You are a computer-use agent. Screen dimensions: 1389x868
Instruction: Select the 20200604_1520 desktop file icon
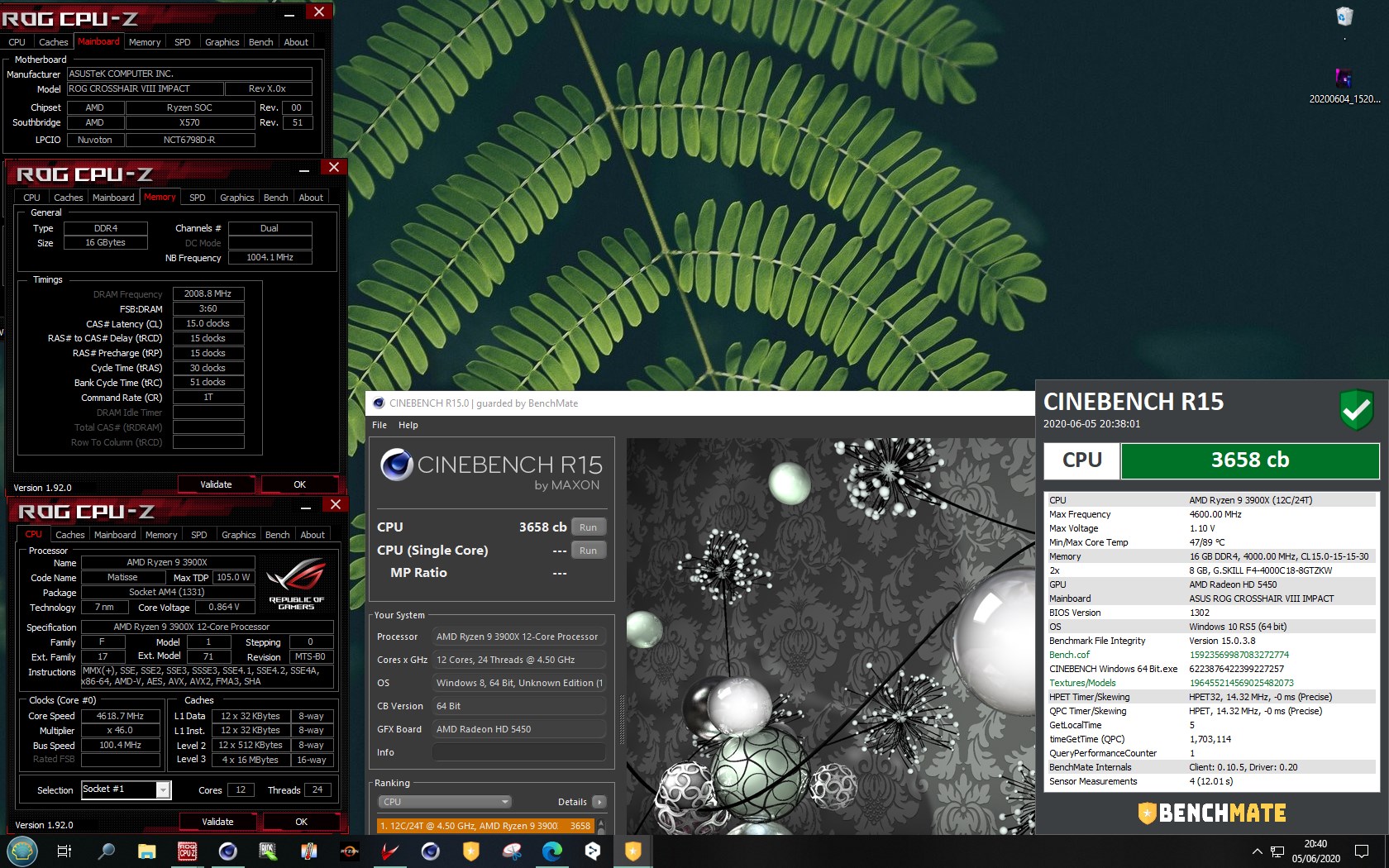tap(1344, 87)
